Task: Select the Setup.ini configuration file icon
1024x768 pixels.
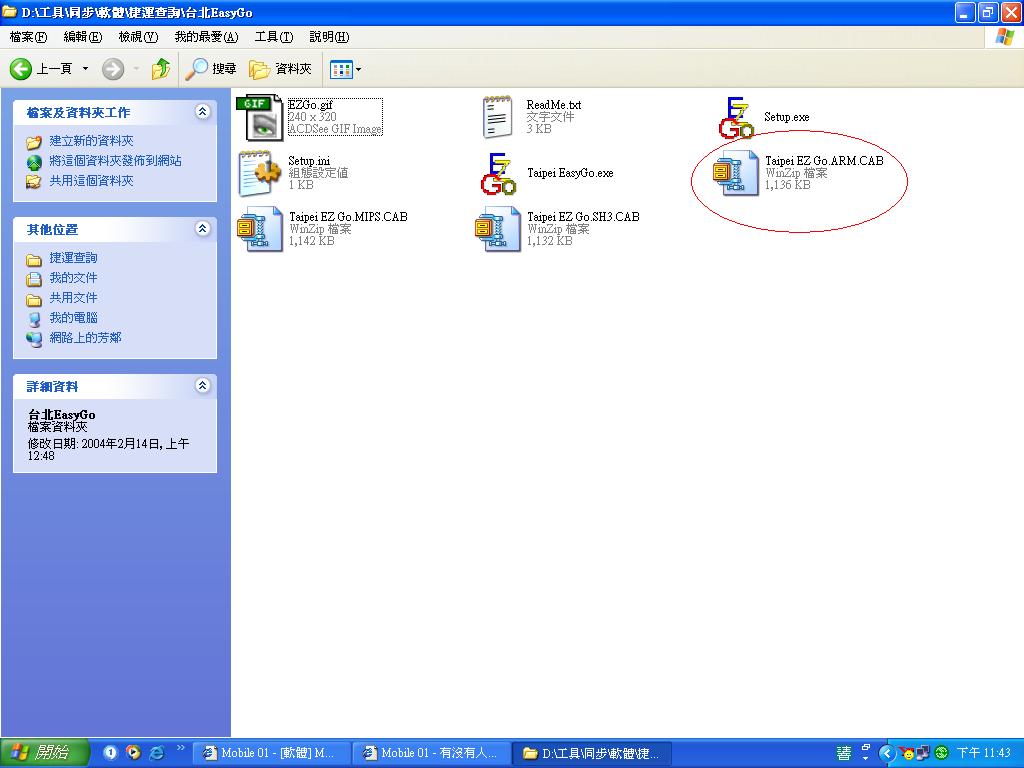Action: [259, 174]
